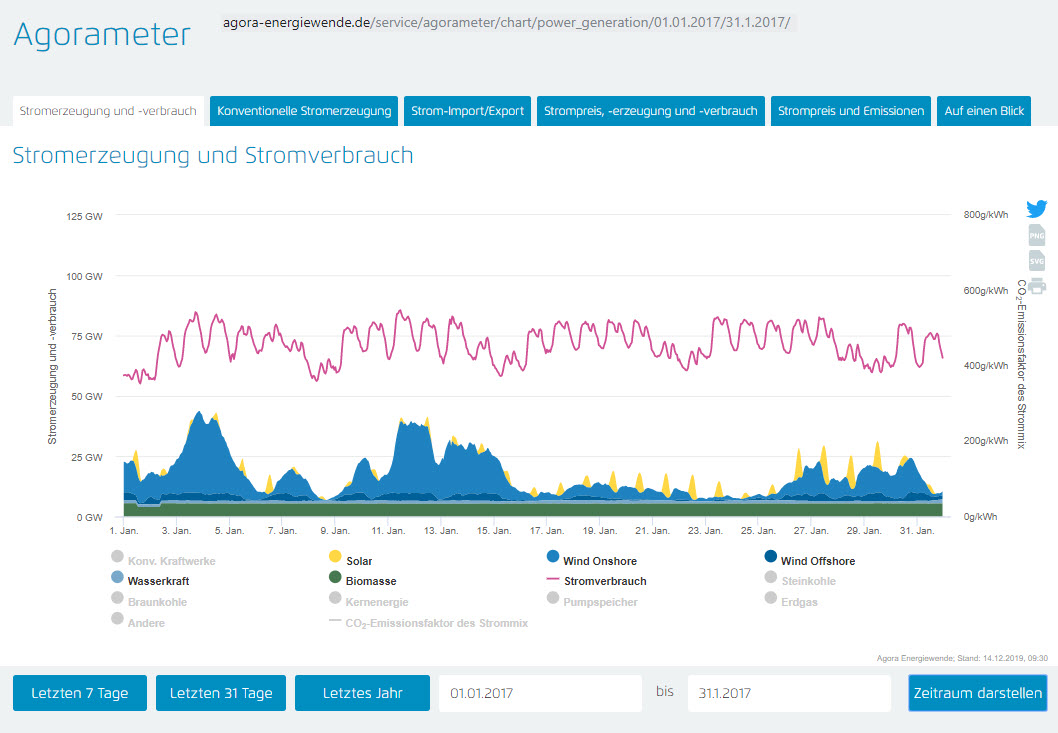This screenshot has height=733, width=1058.
Task: Switch to Konventionelle Stromerzeugung tab
Action: pos(304,111)
